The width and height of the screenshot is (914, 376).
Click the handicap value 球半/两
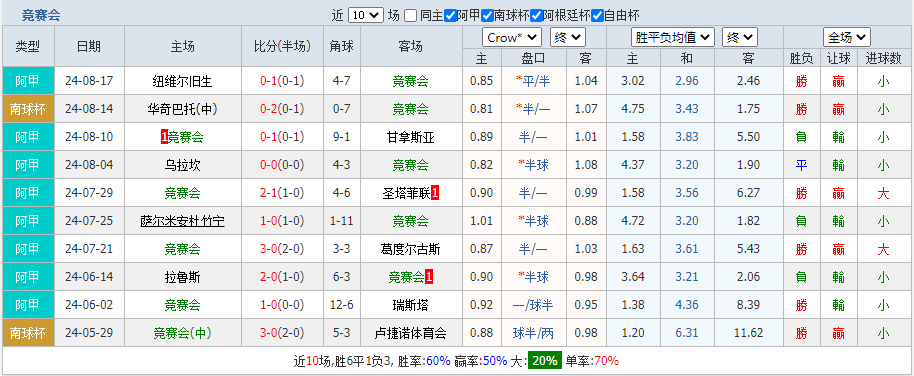(533, 333)
